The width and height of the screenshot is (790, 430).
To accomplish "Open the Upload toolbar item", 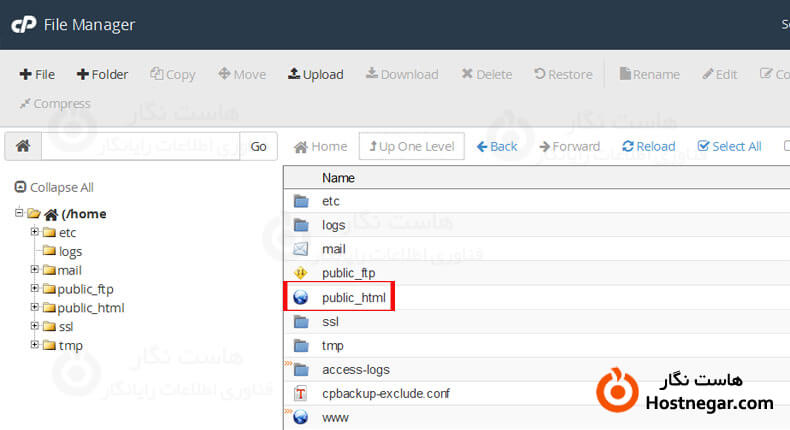I will pos(315,74).
